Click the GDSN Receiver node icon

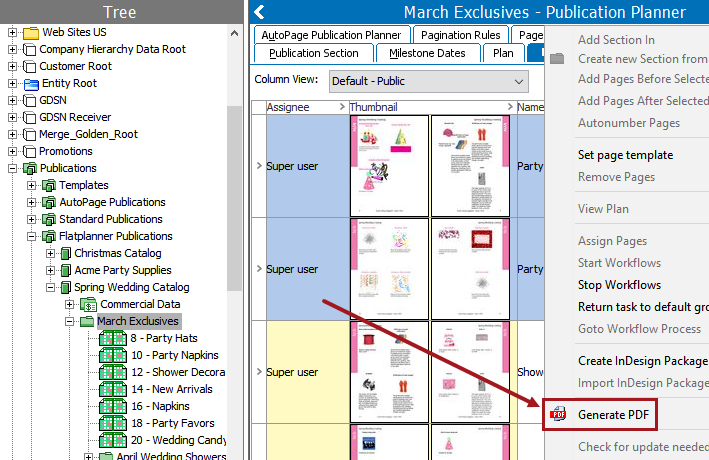coord(29,118)
